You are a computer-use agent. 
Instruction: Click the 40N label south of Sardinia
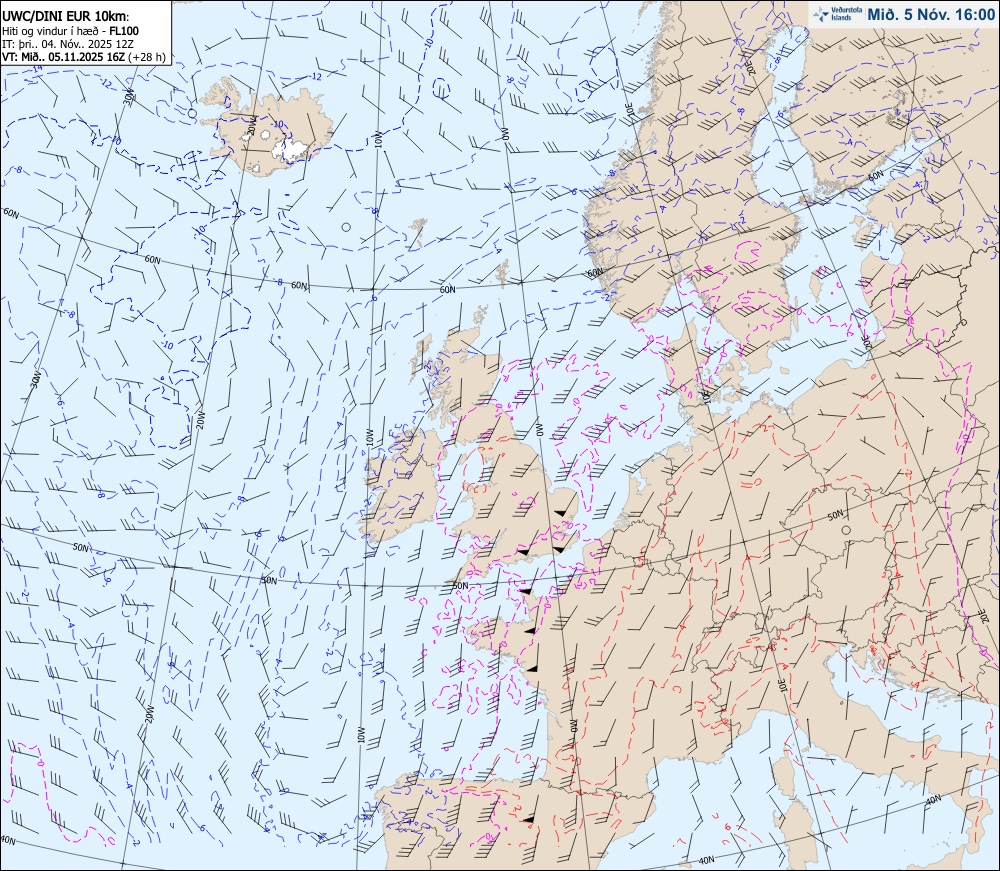point(706,860)
